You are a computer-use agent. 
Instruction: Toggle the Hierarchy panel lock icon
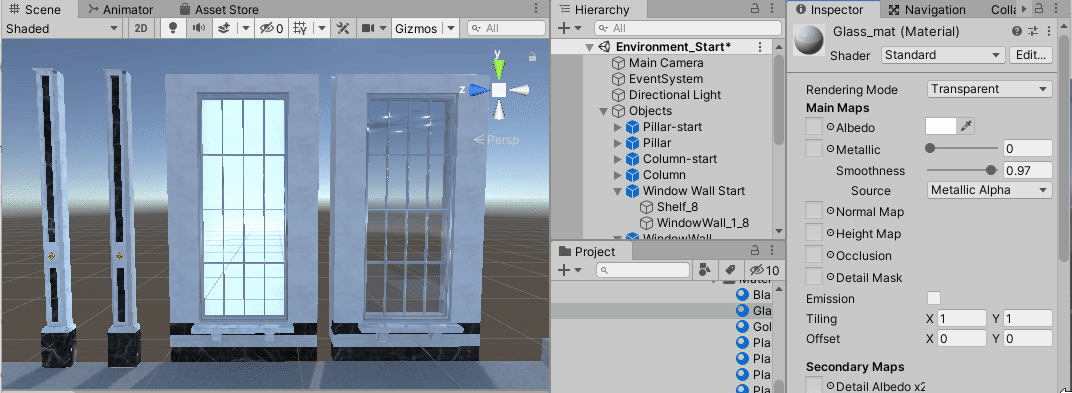click(755, 9)
